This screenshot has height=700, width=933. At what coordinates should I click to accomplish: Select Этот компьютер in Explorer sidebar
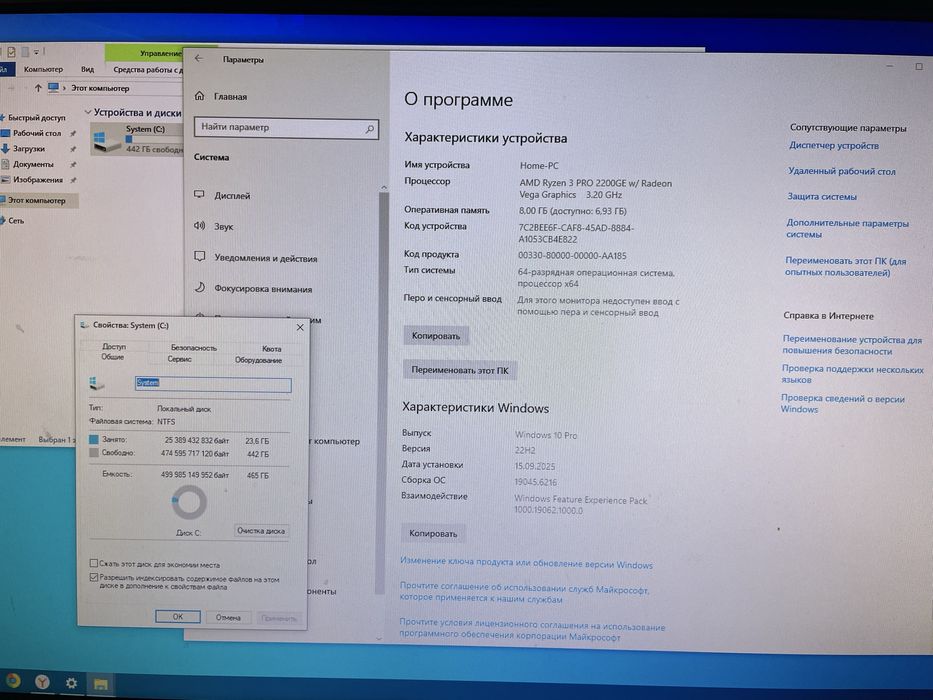tap(37, 201)
